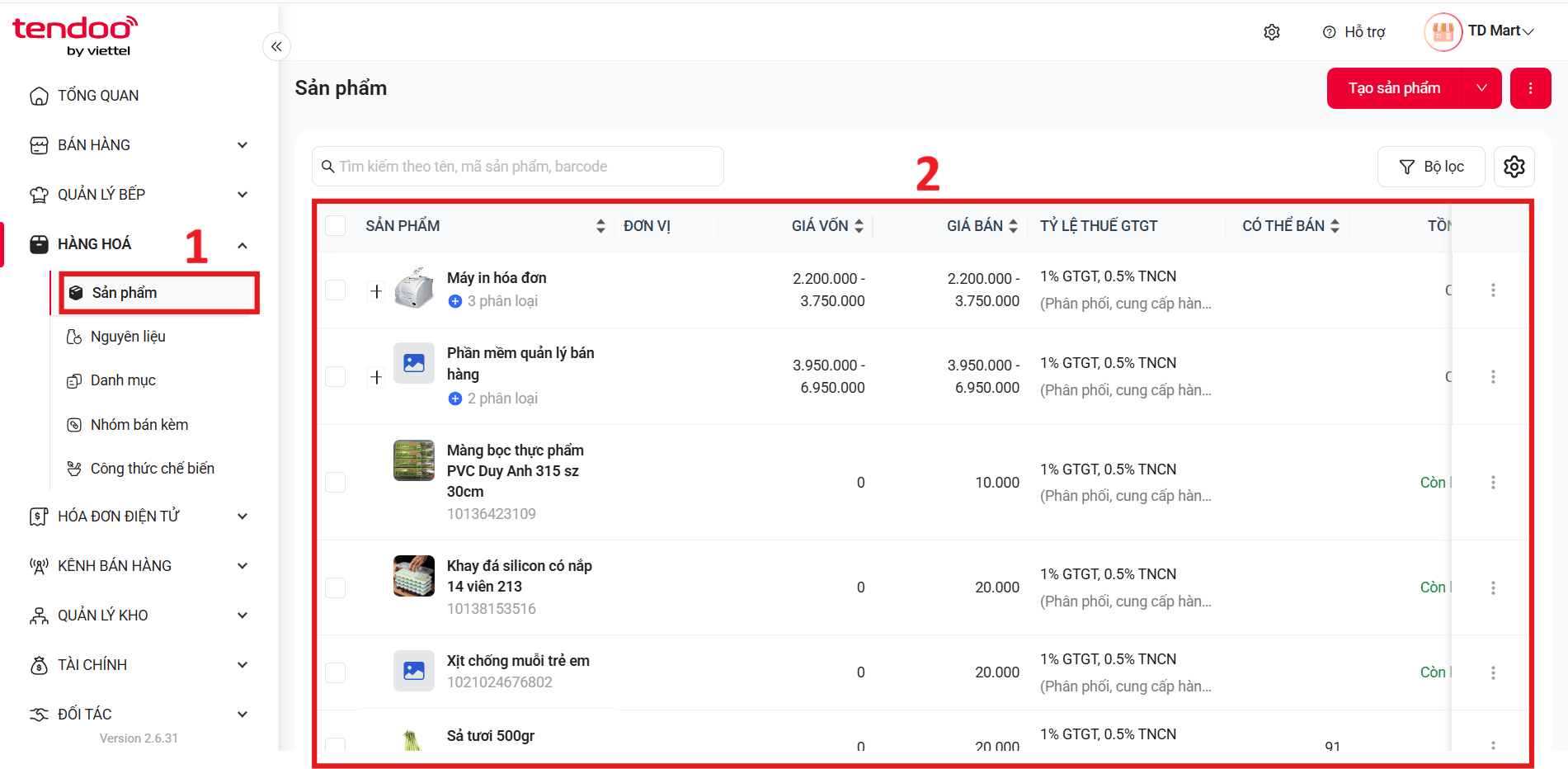Click the Tạo sản phẩm button
This screenshot has width=1568, height=769.
[x=1394, y=88]
